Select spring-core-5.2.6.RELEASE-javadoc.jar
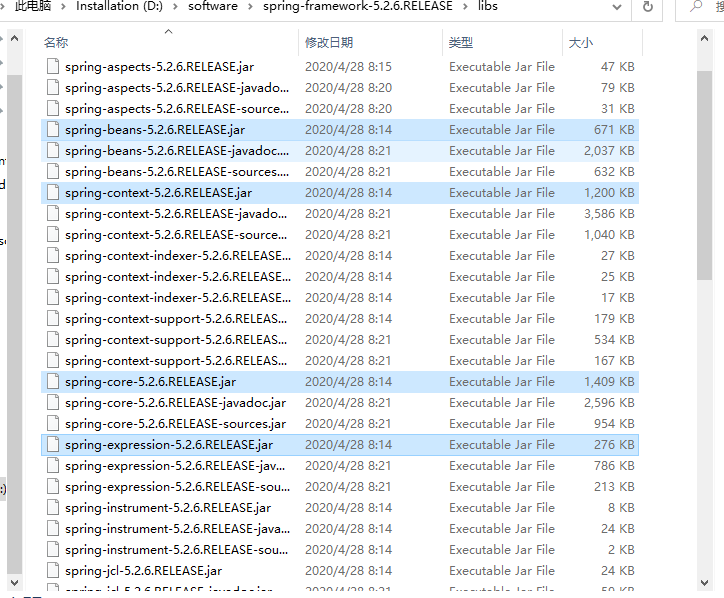Viewport: 724px width, 598px height. pos(340,403)
